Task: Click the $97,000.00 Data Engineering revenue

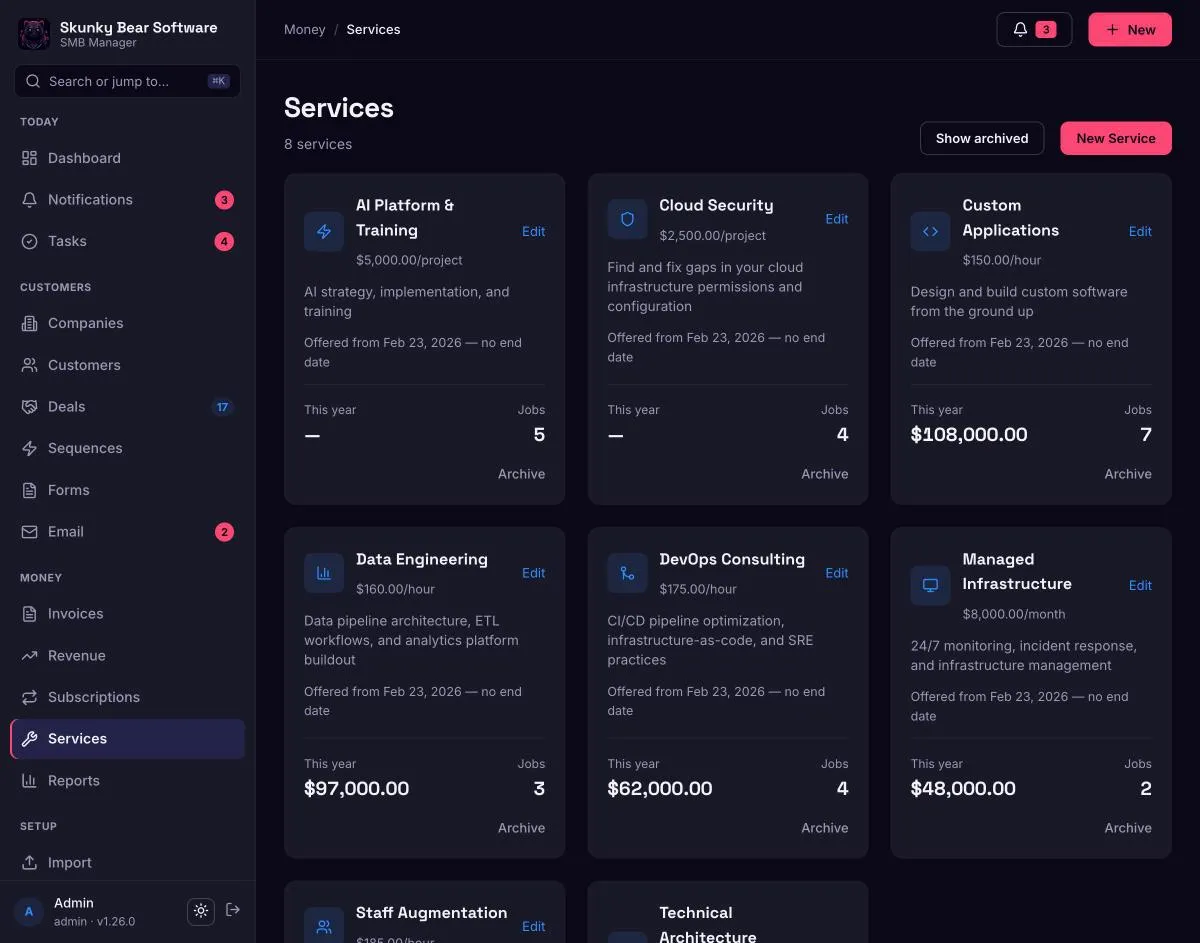Action: pyautogui.click(x=356, y=788)
